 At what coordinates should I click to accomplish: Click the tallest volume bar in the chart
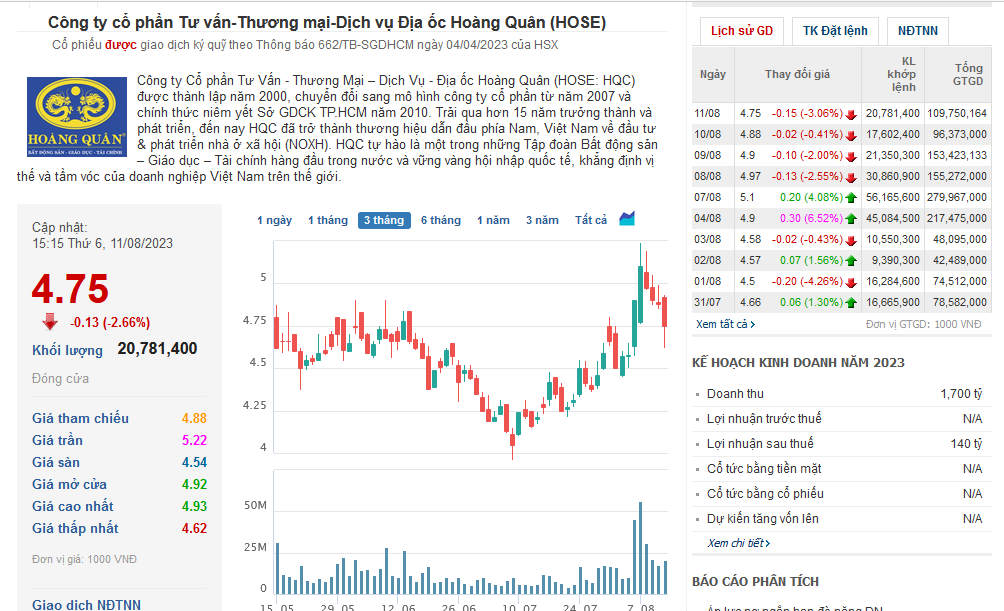640,548
